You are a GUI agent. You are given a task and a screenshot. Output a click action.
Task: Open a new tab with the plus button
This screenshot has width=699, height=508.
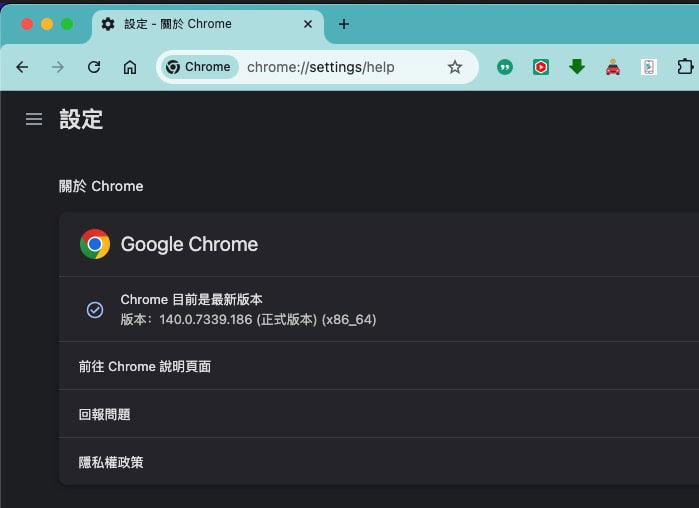pos(344,24)
